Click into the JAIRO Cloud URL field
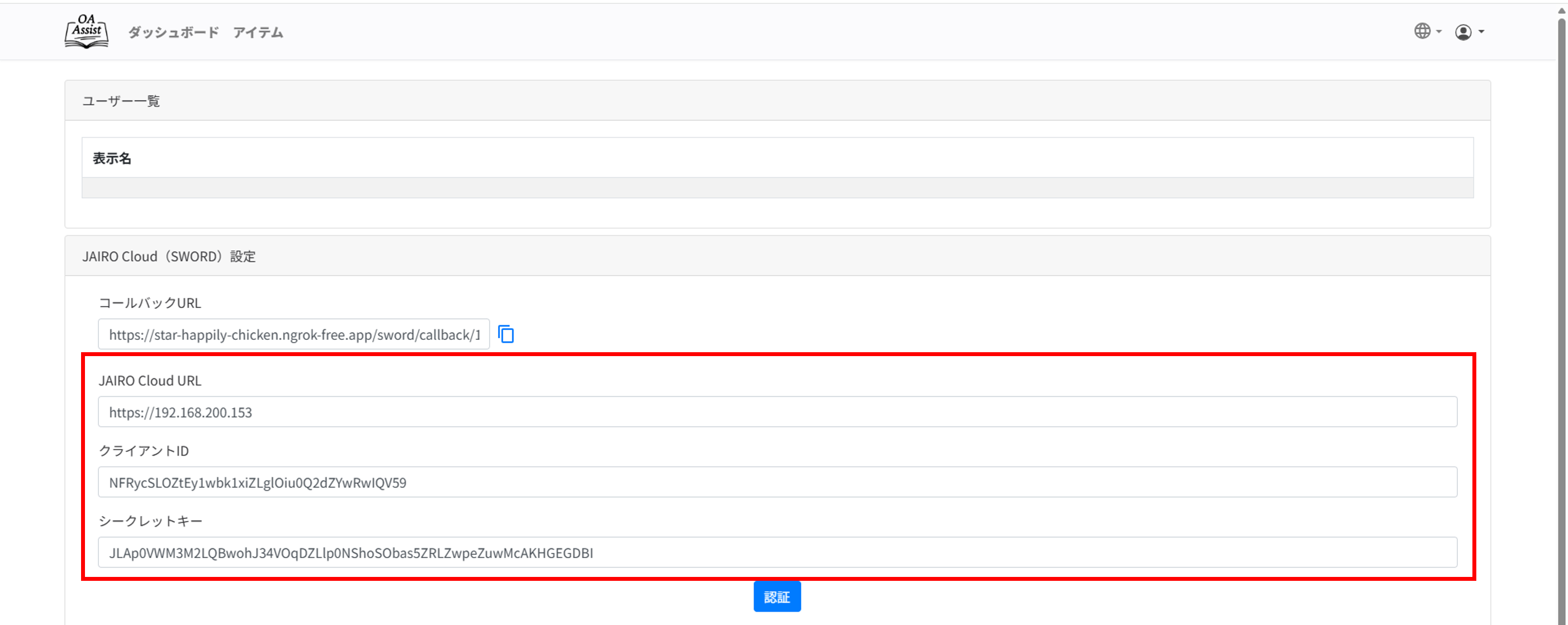This screenshot has width=1568, height=625. [776, 412]
